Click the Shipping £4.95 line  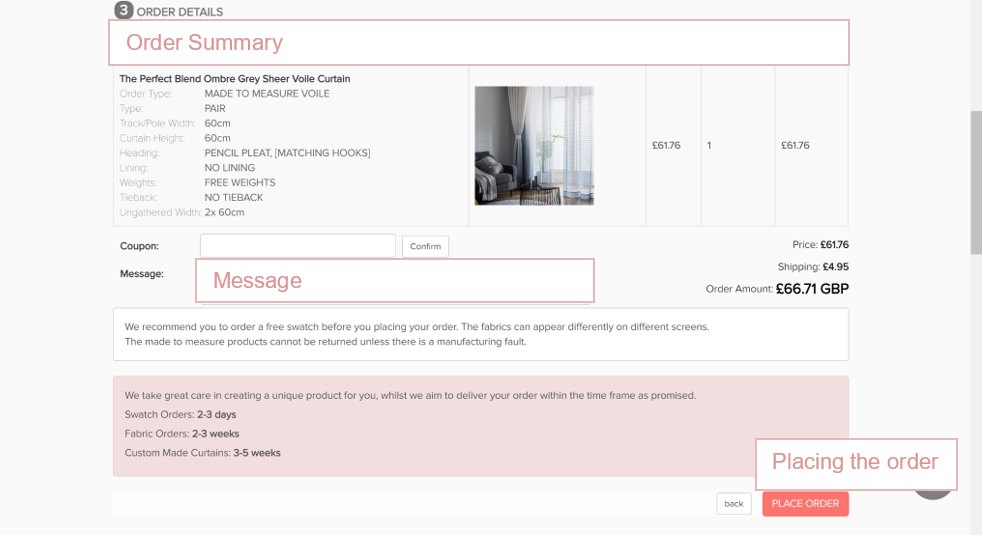813,267
